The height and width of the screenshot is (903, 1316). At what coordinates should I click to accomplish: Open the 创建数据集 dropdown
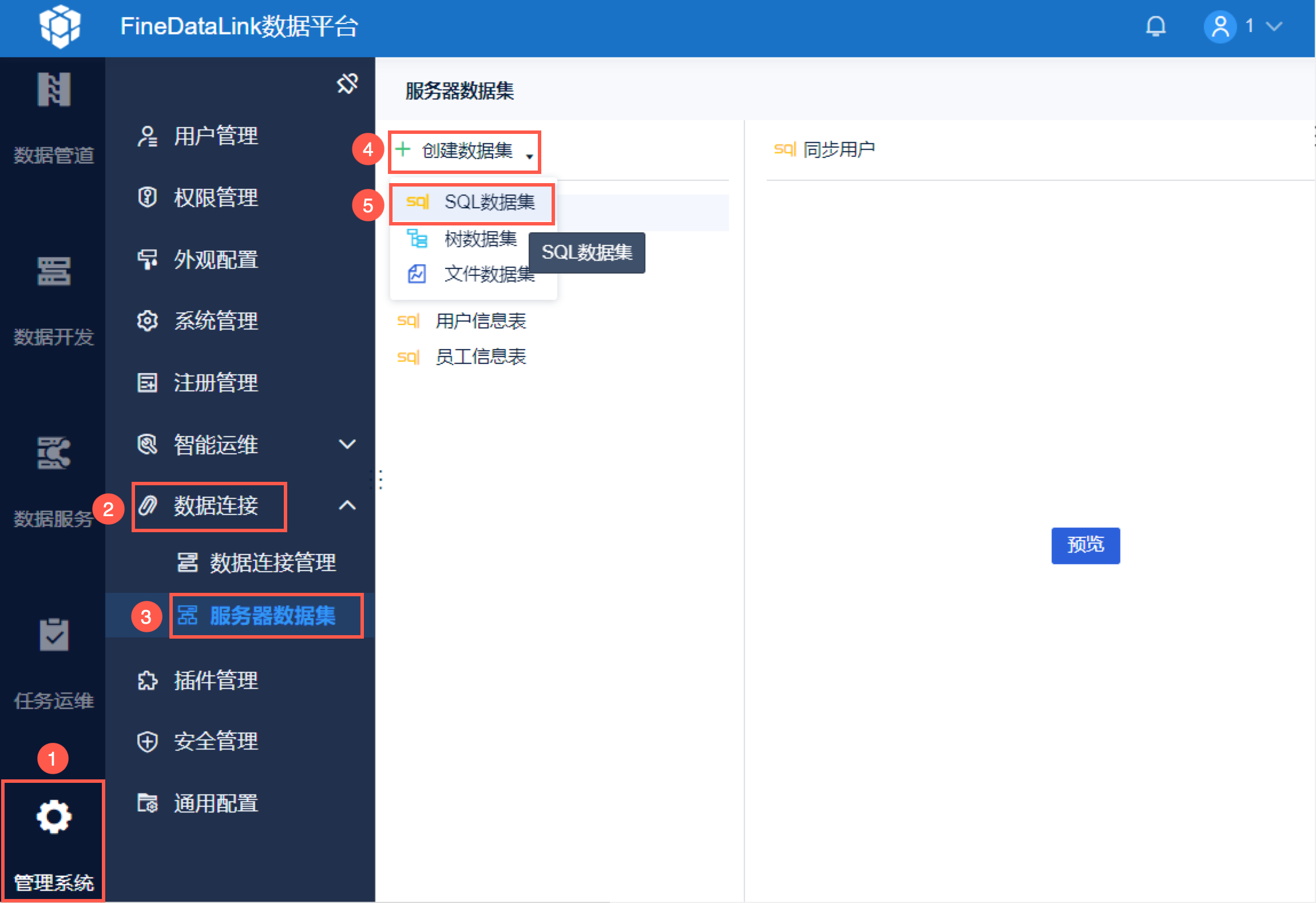[465, 151]
